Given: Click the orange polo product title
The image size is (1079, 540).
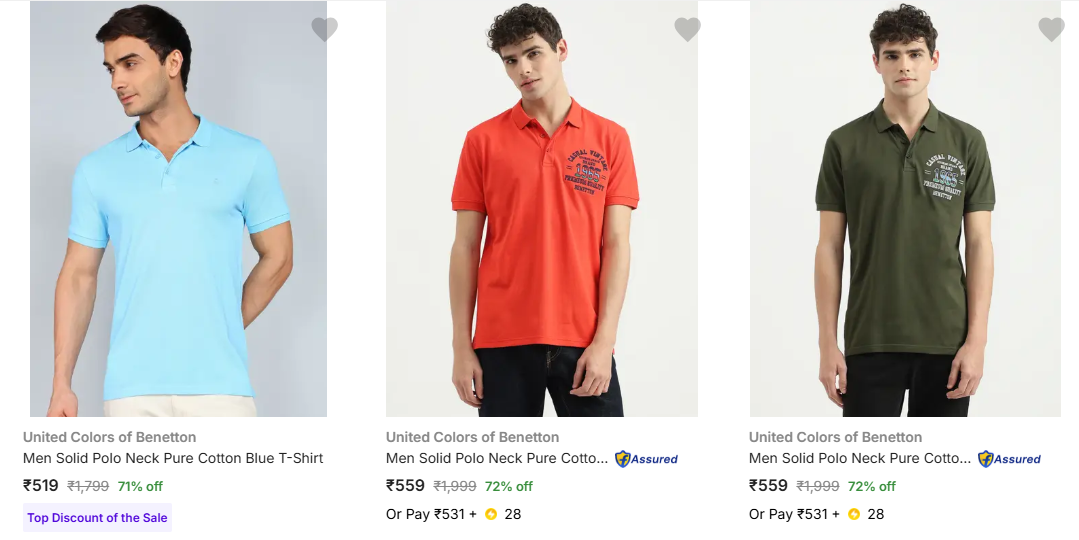Looking at the screenshot, I should point(496,458).
